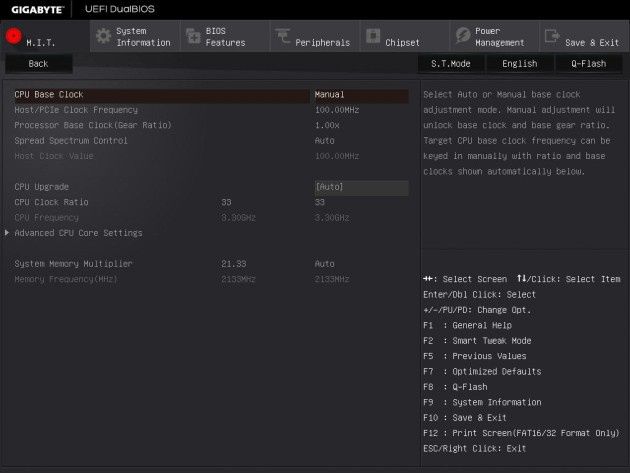Click the F9 System Information help line
630x473 pixels.
point(482,402)
